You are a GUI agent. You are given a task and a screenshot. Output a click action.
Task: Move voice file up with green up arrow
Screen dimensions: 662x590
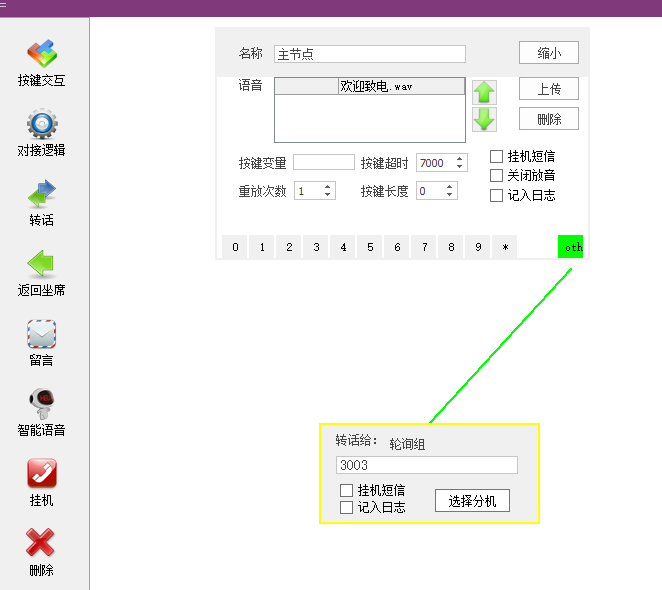484,92
